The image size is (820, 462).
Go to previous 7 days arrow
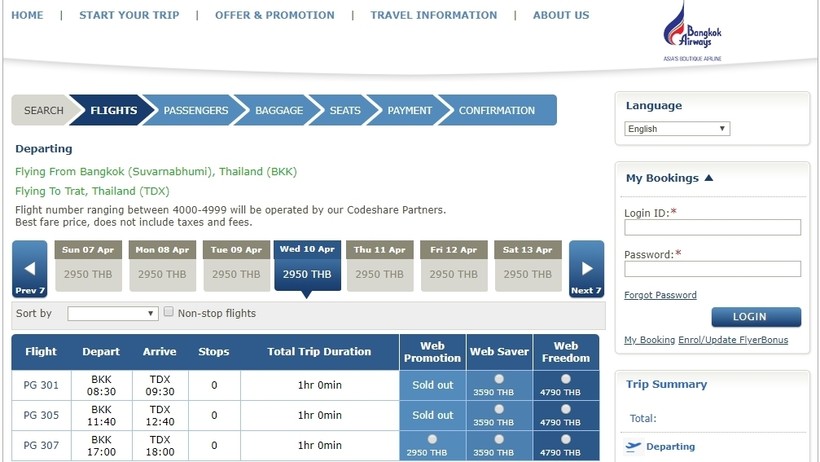(x=29, y=269)
